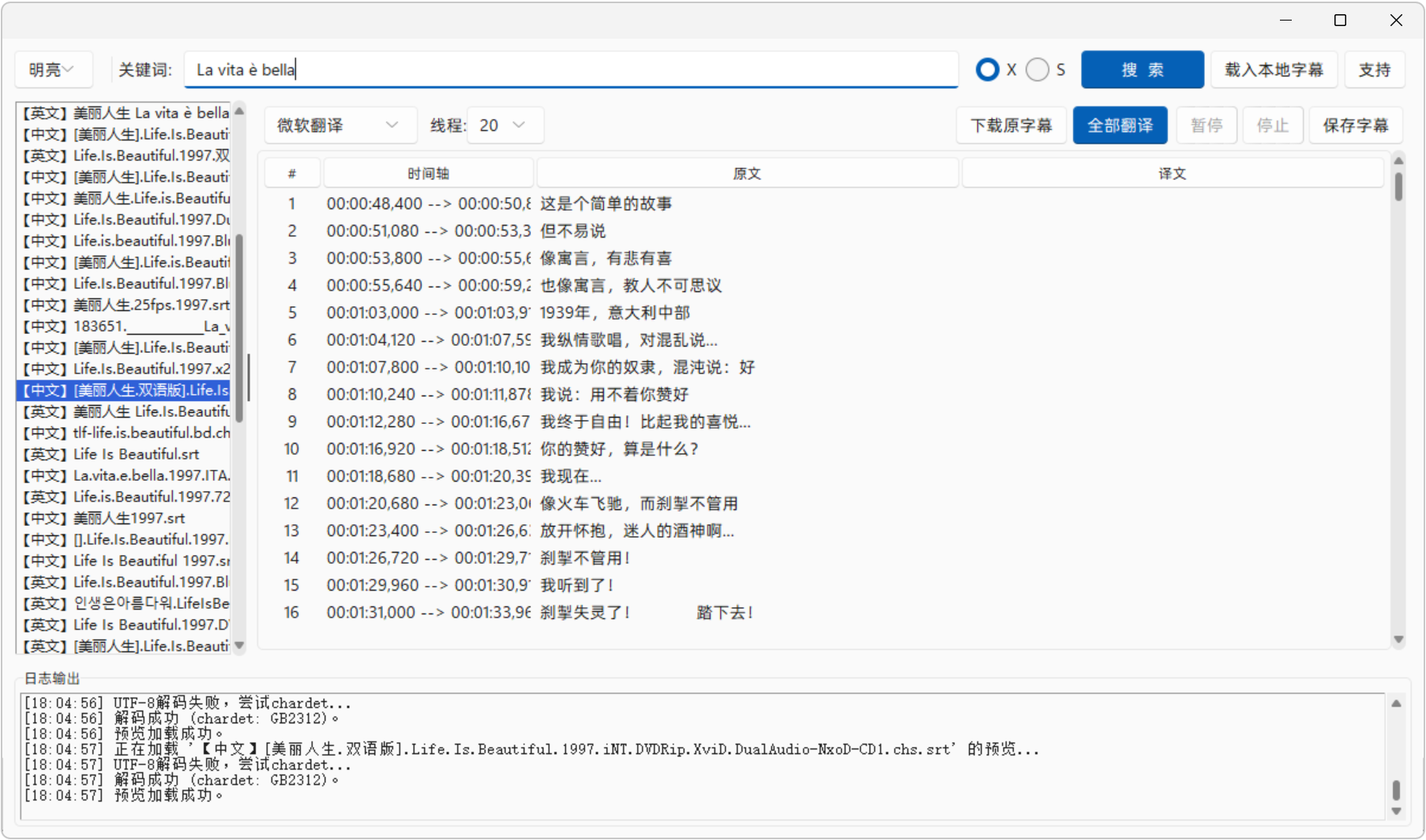Click the 原文 column header
The width and height of the screenshot is (1426, 840).
[x=747, y=173]
